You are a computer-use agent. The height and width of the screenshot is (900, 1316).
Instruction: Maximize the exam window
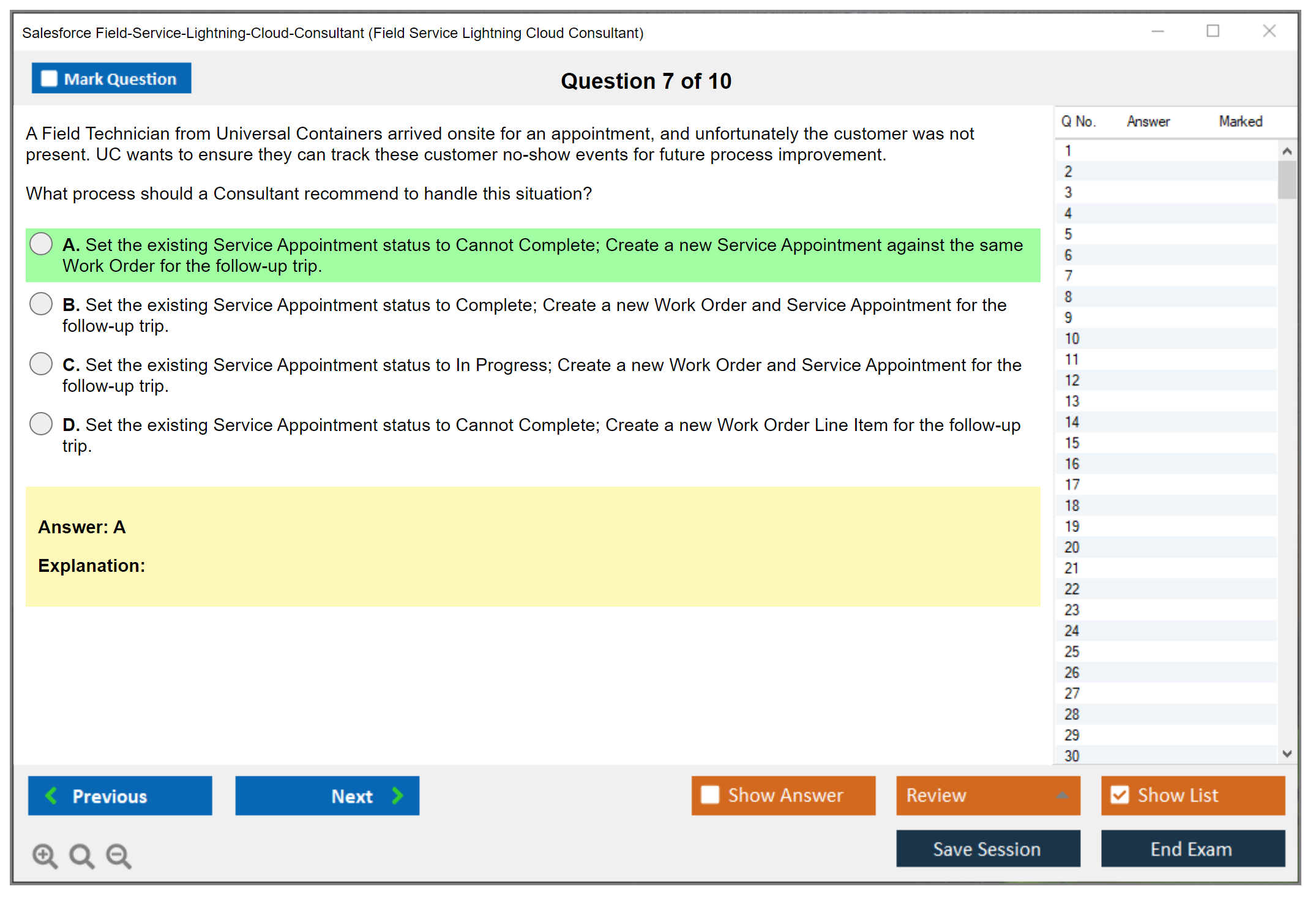(1213, 31)
